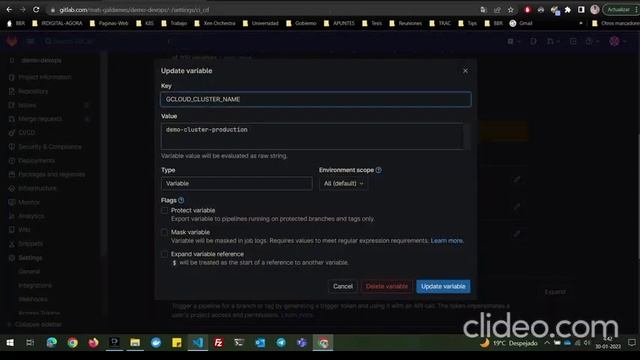
Task: Open the GitLab logo home
Action: tap(12, 41)
